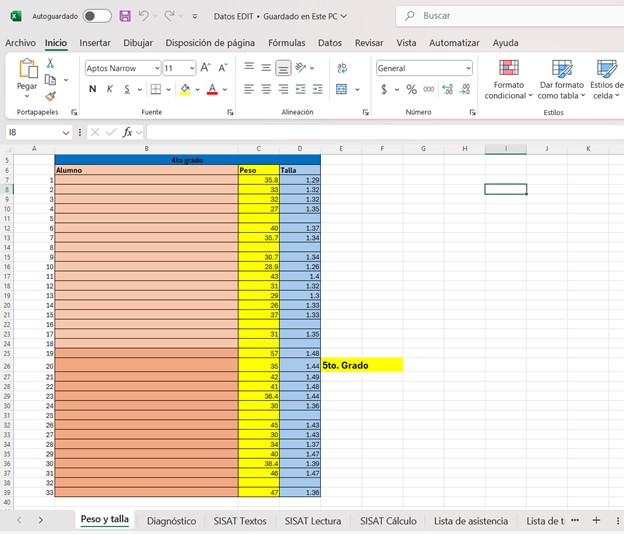Increase font size with larger A icon
The width and height of the screenshot is (624, 534).
[205, 68]
